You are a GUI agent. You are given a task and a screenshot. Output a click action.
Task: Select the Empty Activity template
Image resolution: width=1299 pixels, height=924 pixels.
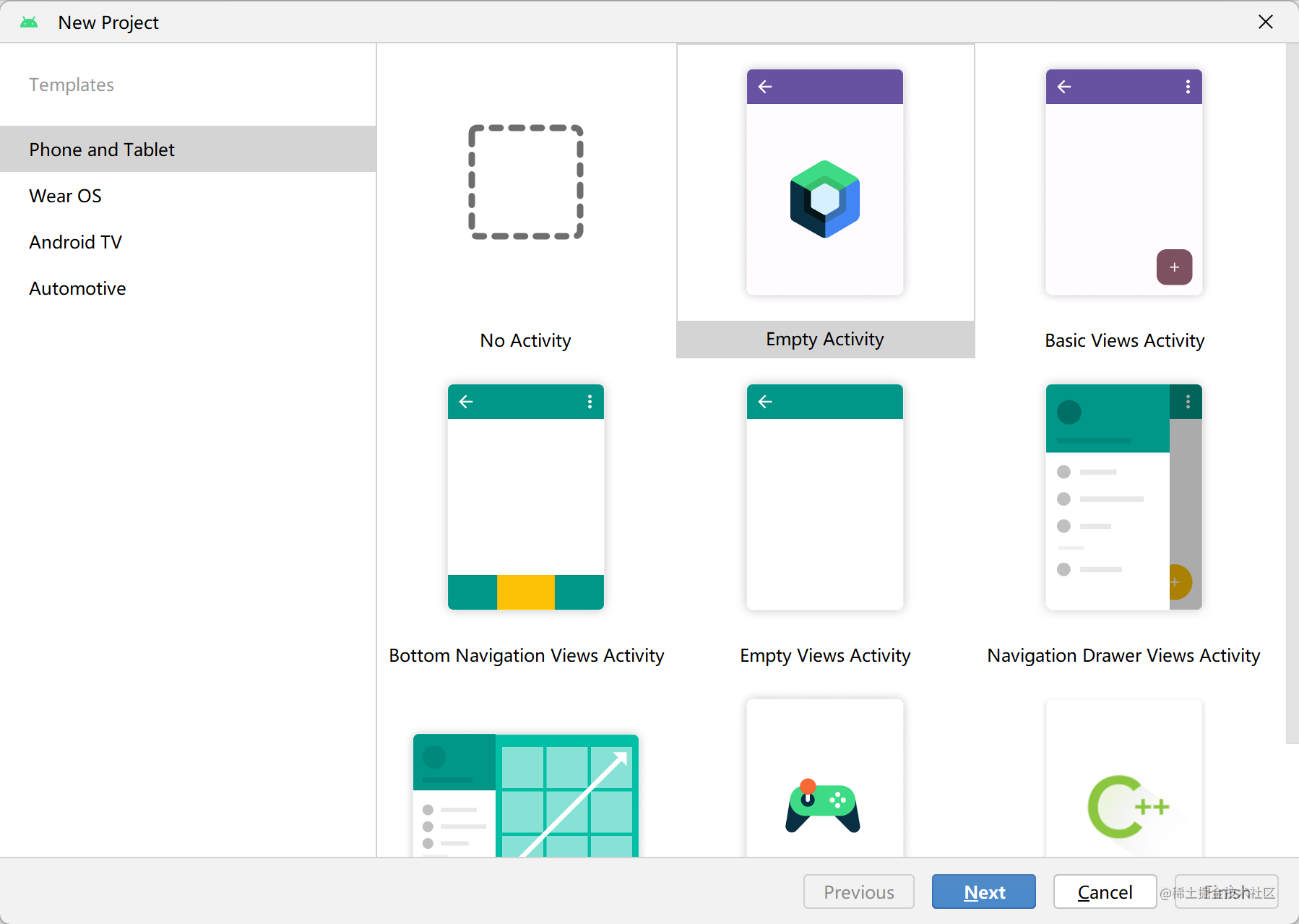click(824, 217)
